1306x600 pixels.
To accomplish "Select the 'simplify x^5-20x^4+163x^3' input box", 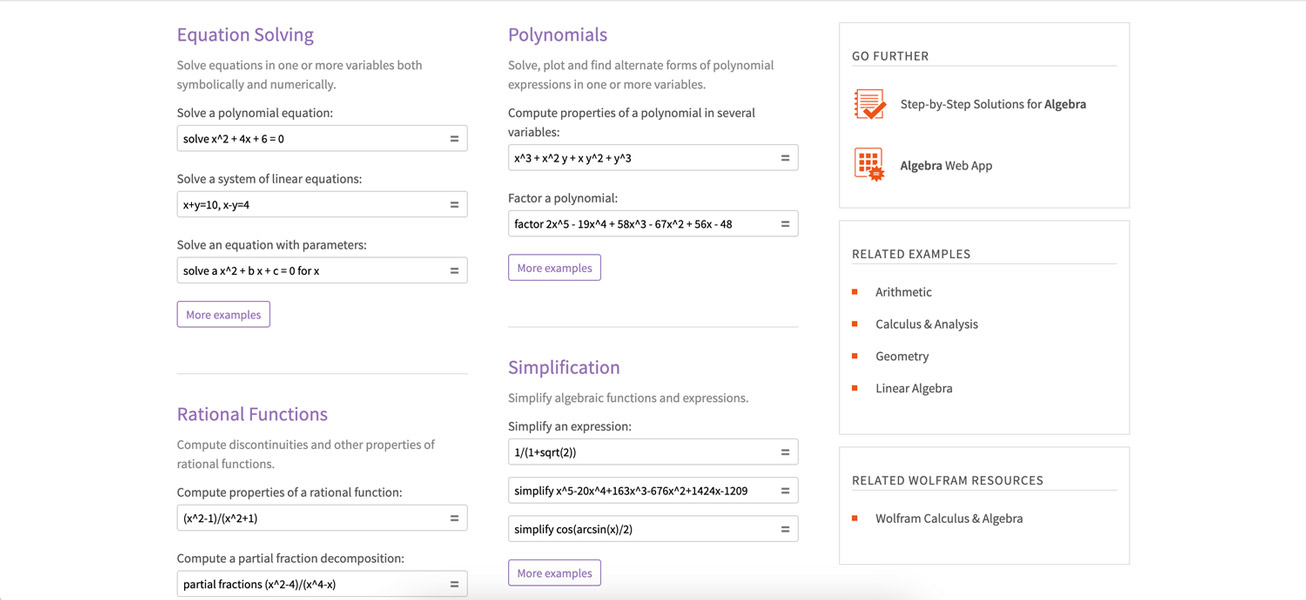I will tap(640, 491).
